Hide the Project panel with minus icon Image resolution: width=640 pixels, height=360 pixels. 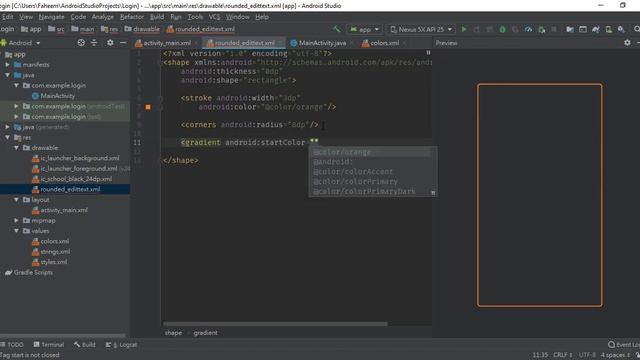[123, 42]
